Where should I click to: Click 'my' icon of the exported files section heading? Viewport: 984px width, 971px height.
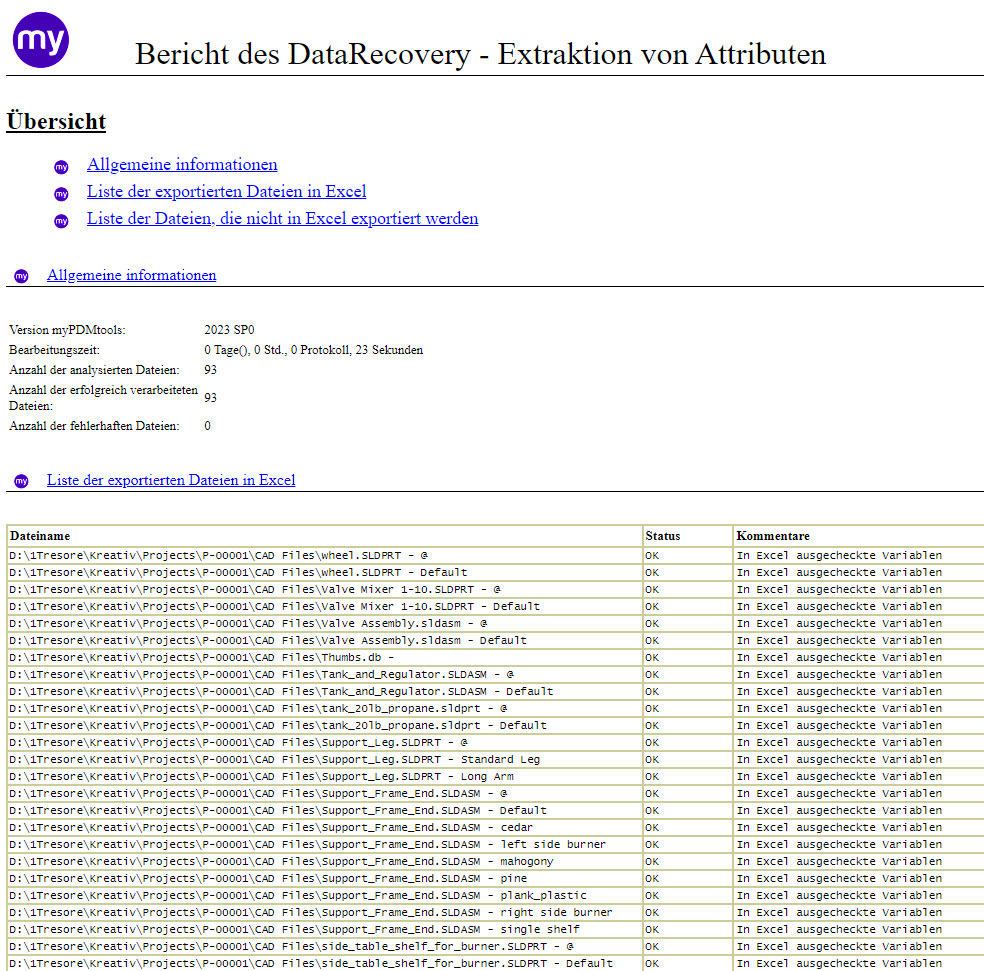pyautogui.click(x=21, y=481)
